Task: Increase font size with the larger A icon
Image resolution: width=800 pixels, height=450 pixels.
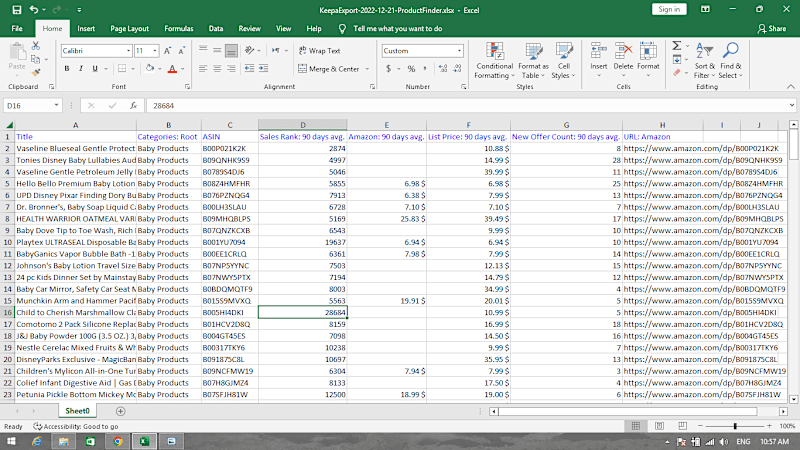Action: [x=167, y=51]
